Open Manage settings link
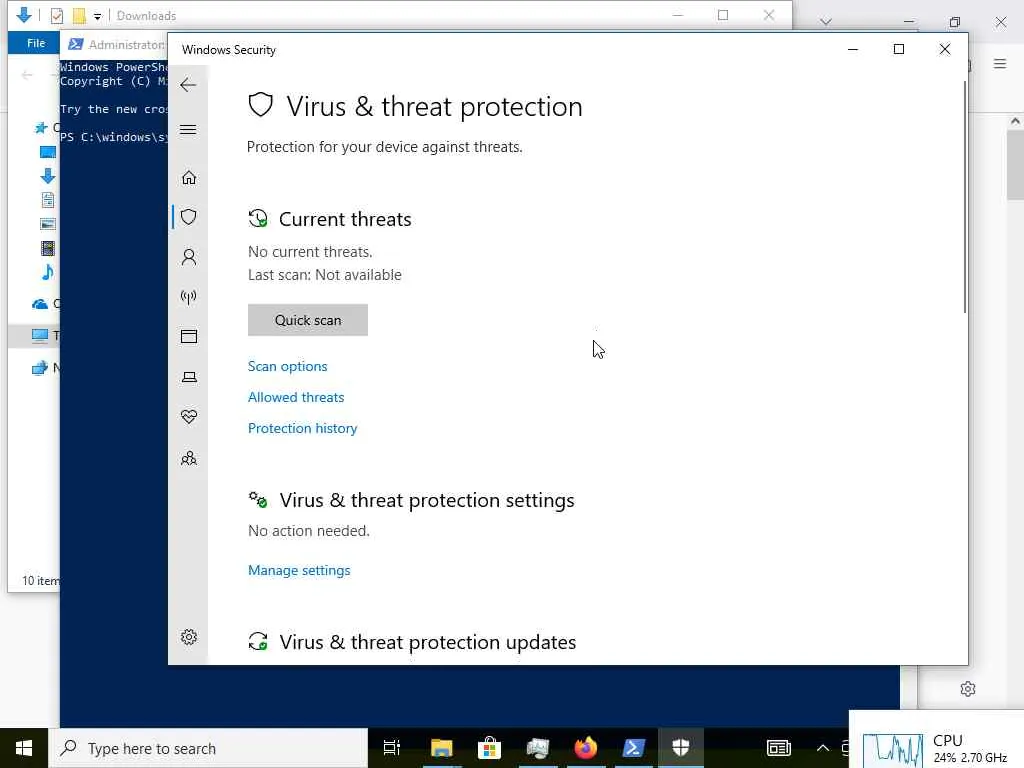Image resolution: width=1024 pixels, height=768 pixels. (299, 570)
